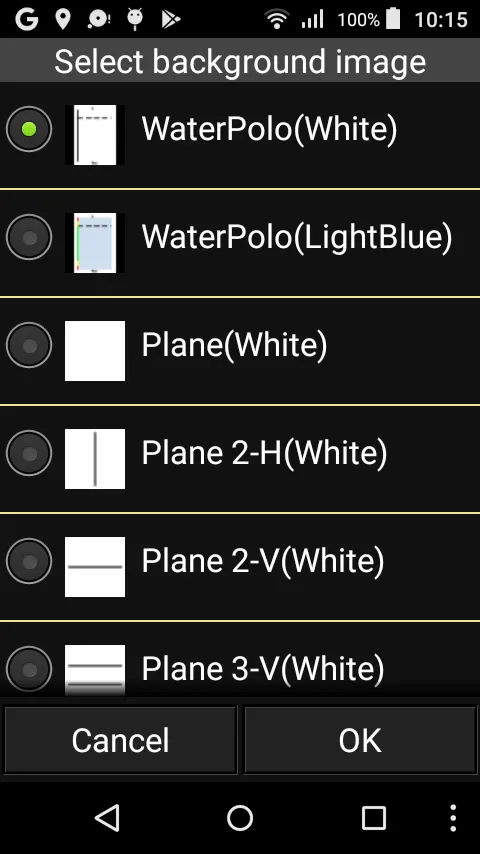Open the three-dot overflow menu
480x854 pixels.
point(453,818)
